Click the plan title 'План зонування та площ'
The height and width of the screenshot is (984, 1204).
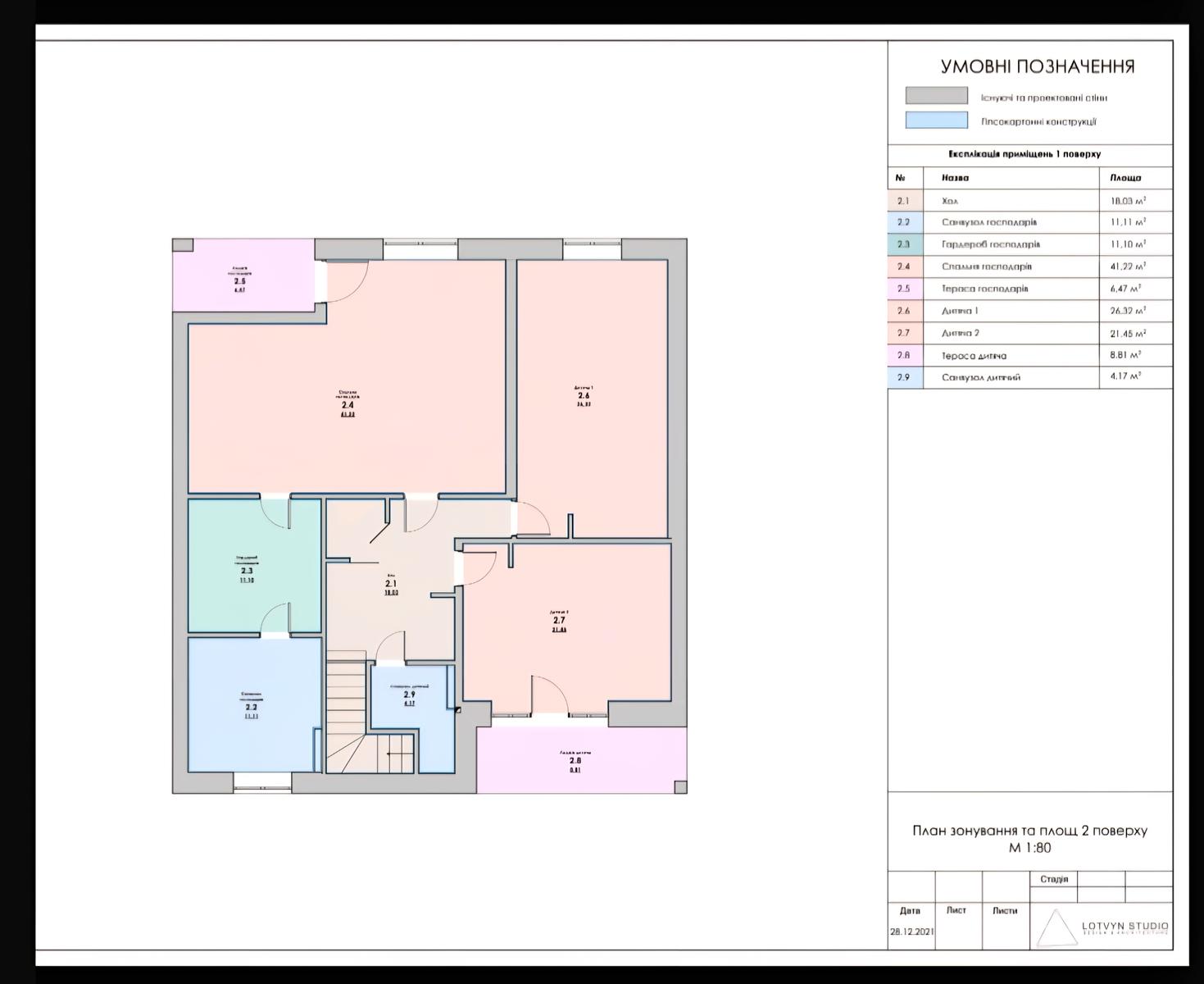[x=1029, y=831]
